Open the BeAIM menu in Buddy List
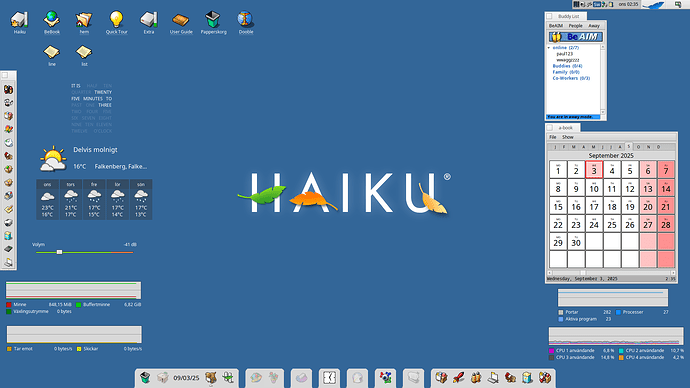This screenshot has height=388, width=690. coord(556,26)
